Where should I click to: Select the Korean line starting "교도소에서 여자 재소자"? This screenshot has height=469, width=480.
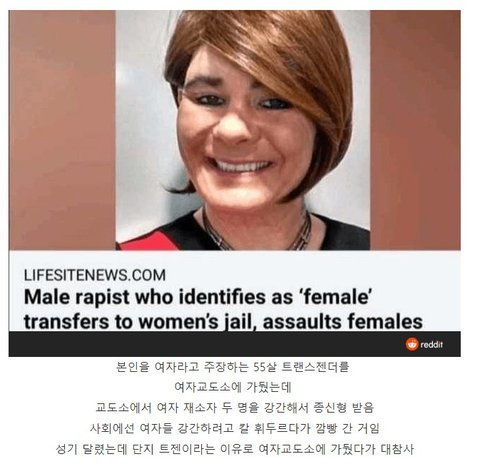pos(234,407)
